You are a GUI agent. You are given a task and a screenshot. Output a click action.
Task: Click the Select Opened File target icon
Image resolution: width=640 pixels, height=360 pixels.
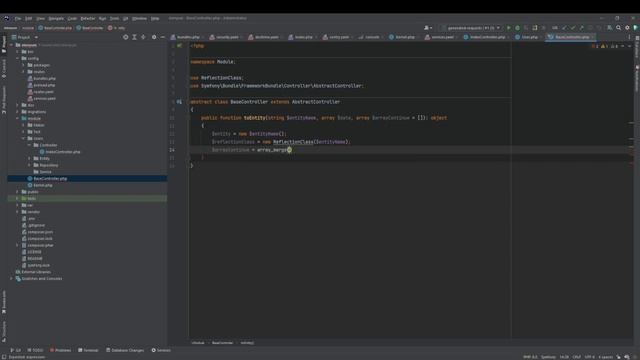[126, 37]
